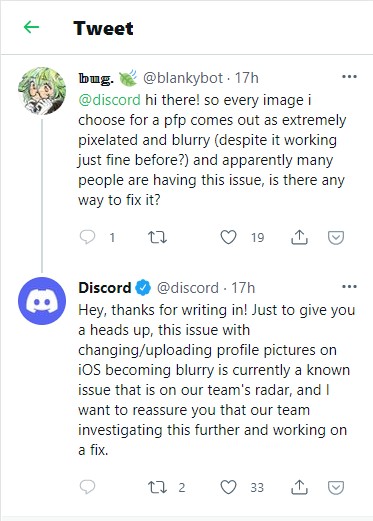
Task: Open the bug. display name
Action: (96, 78)
